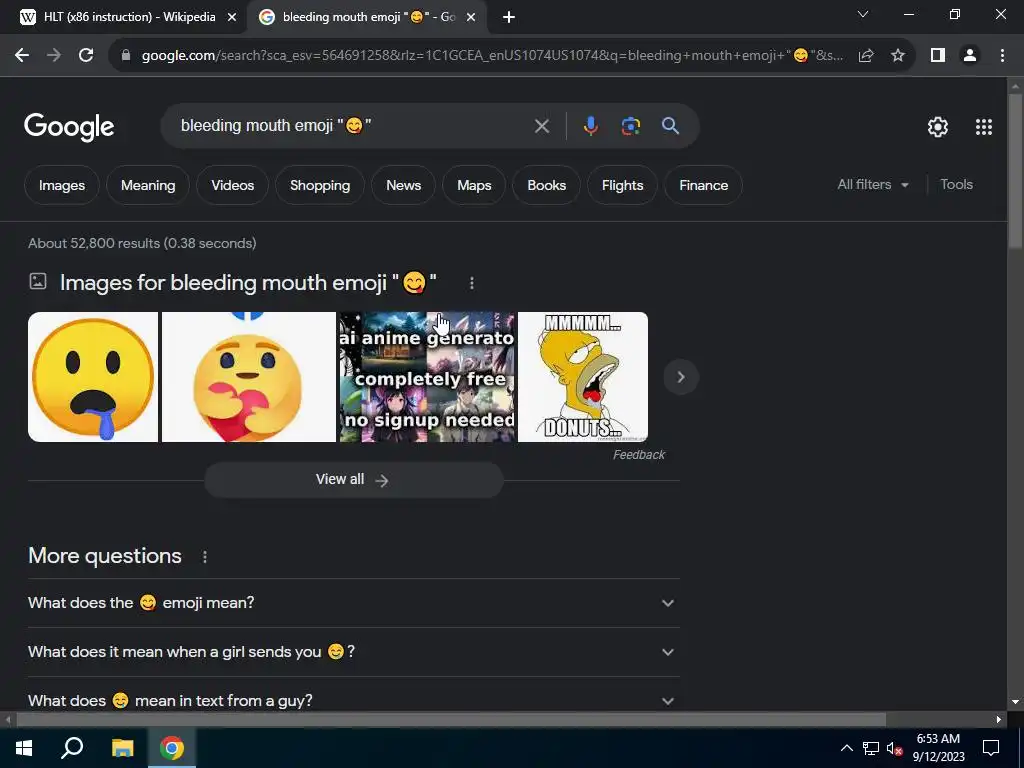
Task: Click the muted volume tray icon
Action: tap(894, 748)
